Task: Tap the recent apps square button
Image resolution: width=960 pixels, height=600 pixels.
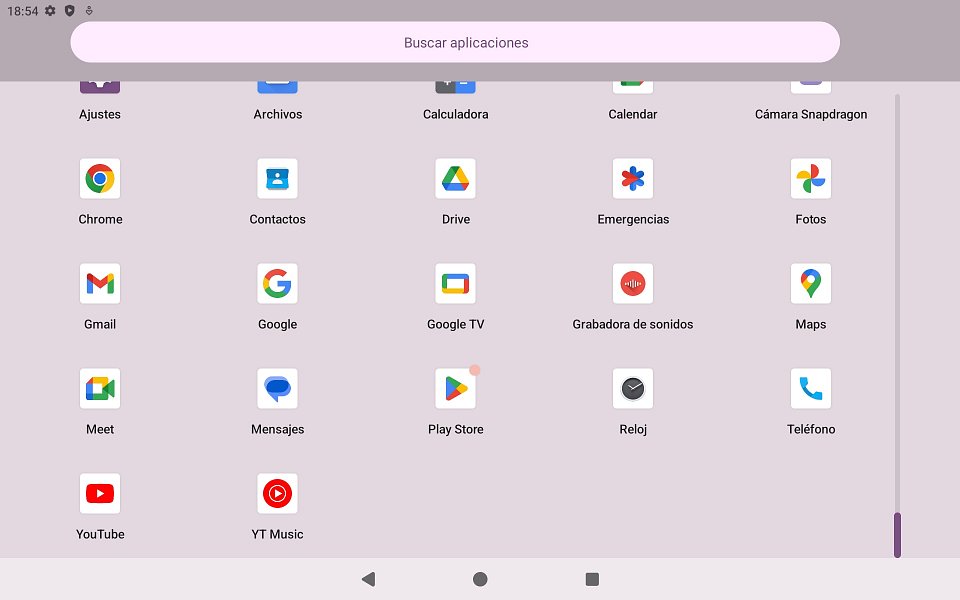Action: pyautogui.click(x=592, y=579)
